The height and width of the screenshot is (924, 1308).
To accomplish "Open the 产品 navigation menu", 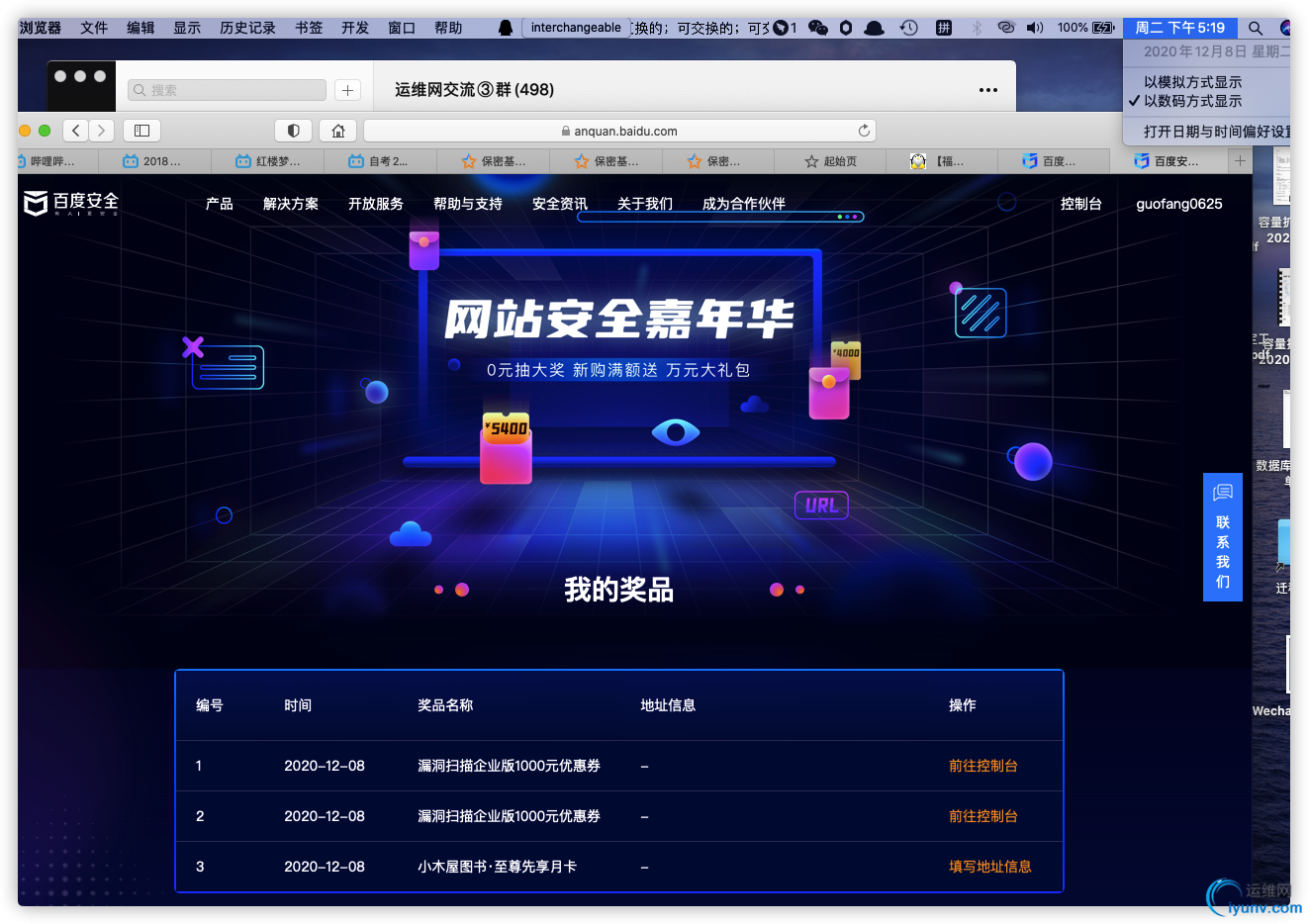I will pyautogui.click(x=220, y=204).
